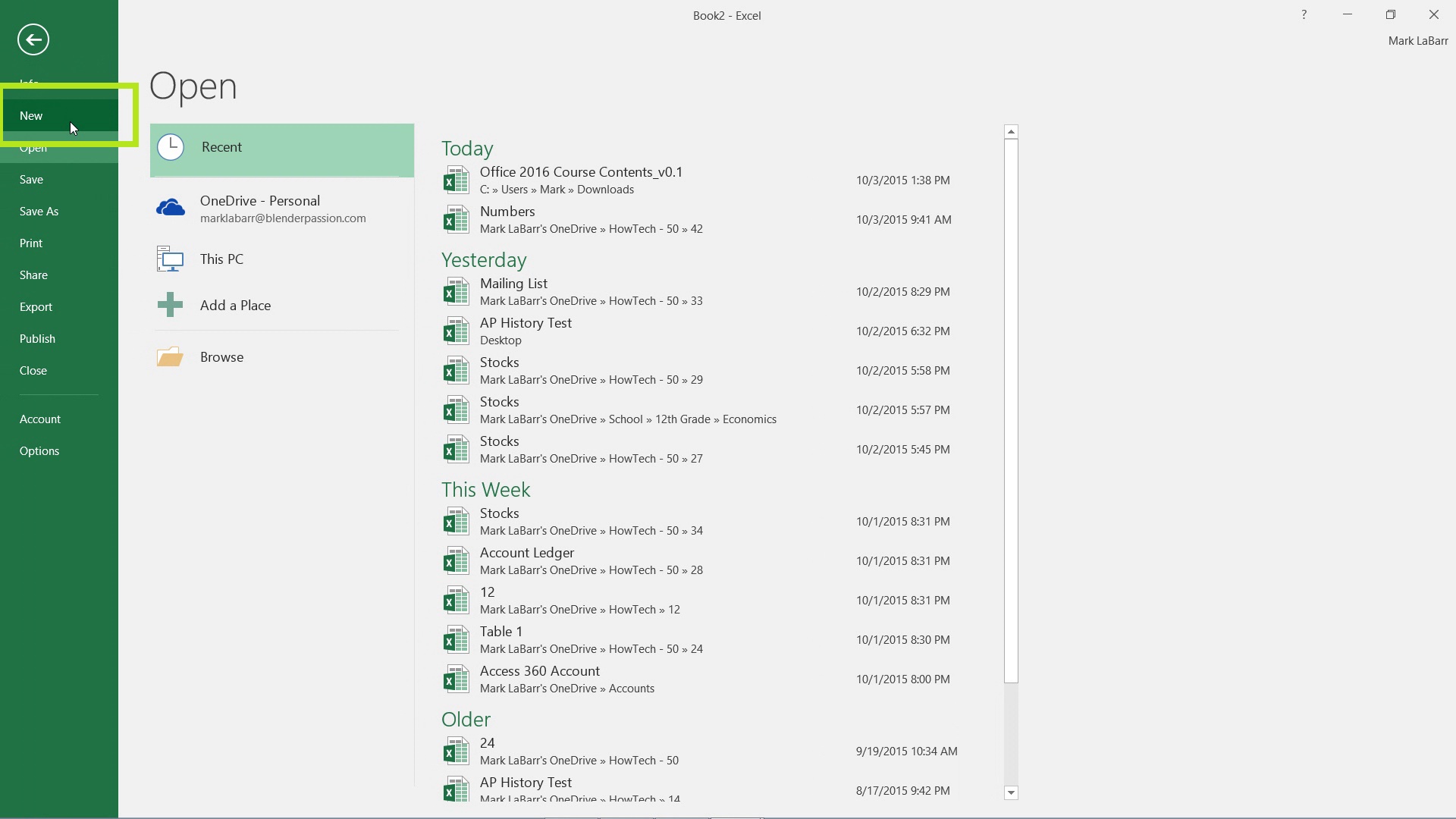Click Excel icon next to Account Ledger
Viewport: 1456px width, 819px height.
click(456, 561)
